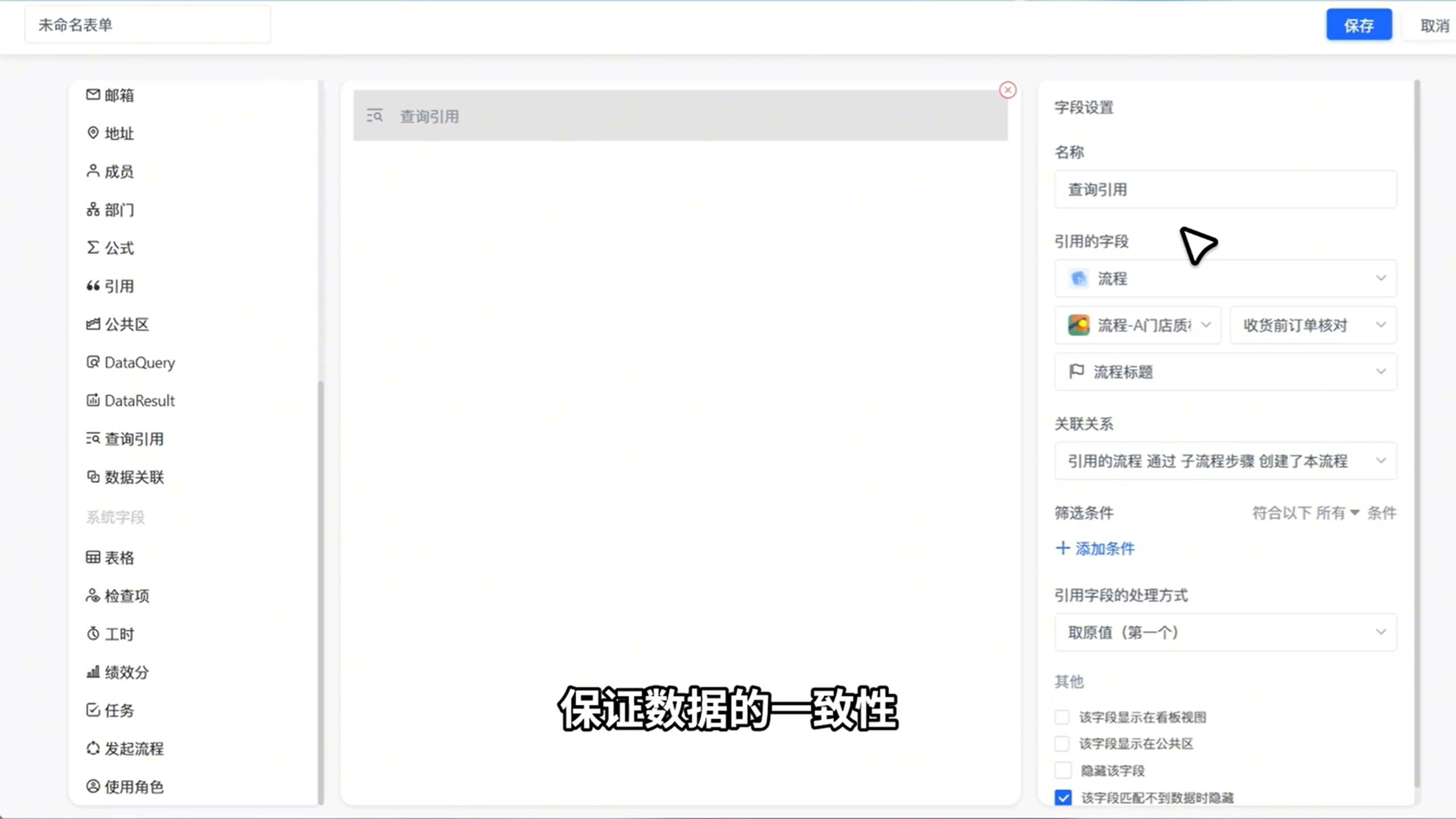The width and height of the screenshot is (1456, 819).
Task: Click the 引用字段的处理方式 label
Action: 1121,595
